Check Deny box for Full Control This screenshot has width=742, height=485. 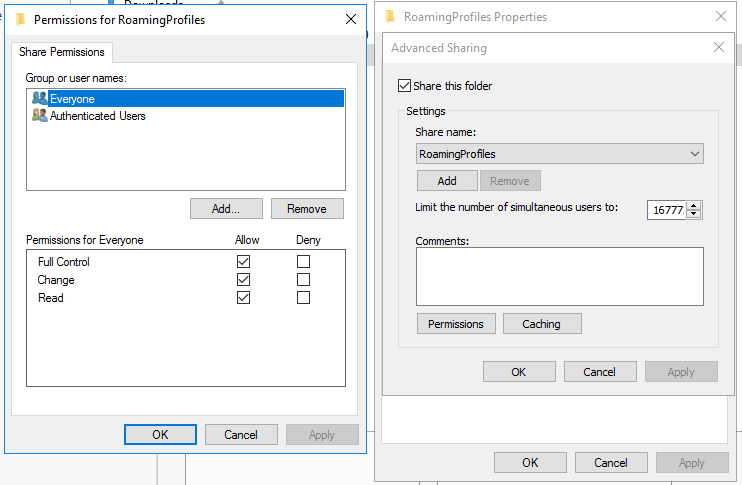pyautogui.click(x=303, y=261)
